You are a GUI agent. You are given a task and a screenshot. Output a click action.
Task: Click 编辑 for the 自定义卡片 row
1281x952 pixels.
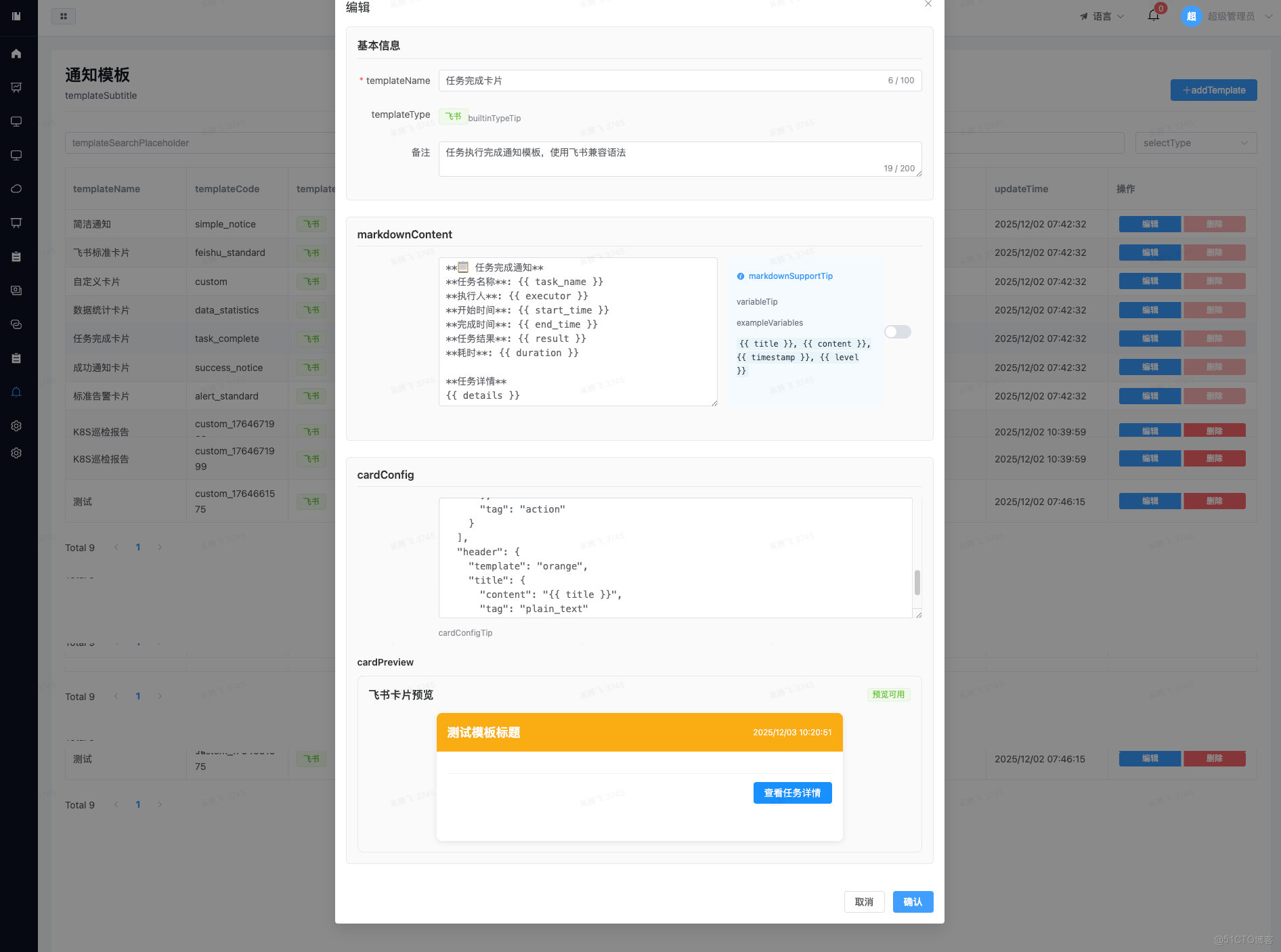pyautogui.click(x=1150, y=281)
